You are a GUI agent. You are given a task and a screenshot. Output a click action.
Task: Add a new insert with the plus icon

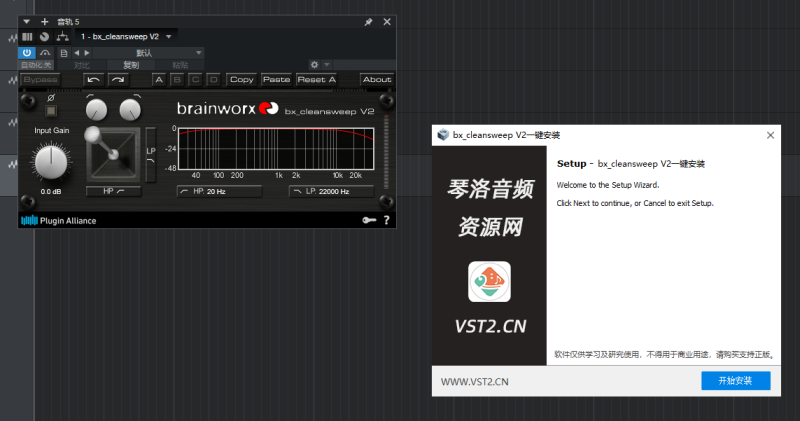click(44, 21)
